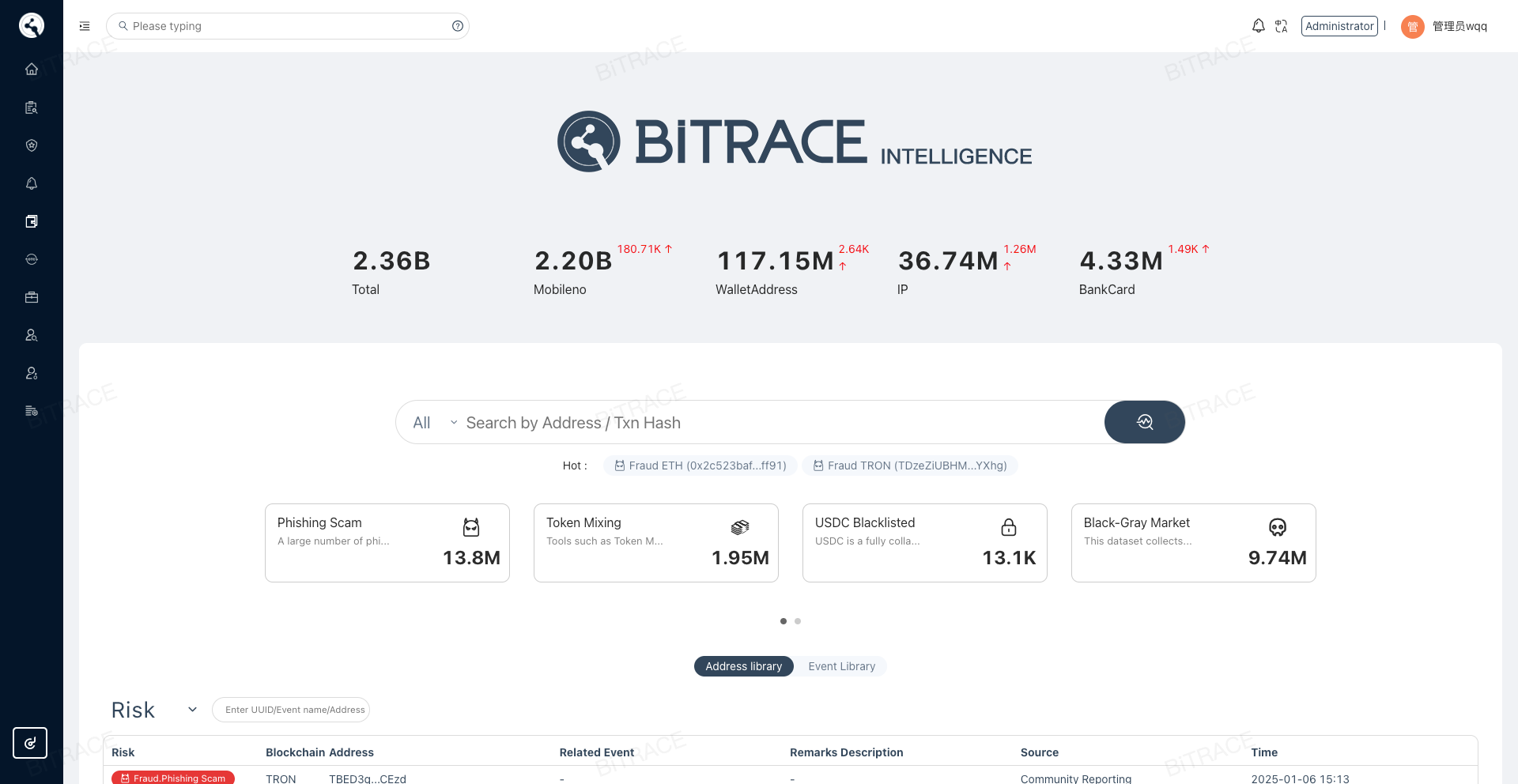Open the Home page from sidebar
Viewport: 1518px width, 784px height.
coord(32,69)
